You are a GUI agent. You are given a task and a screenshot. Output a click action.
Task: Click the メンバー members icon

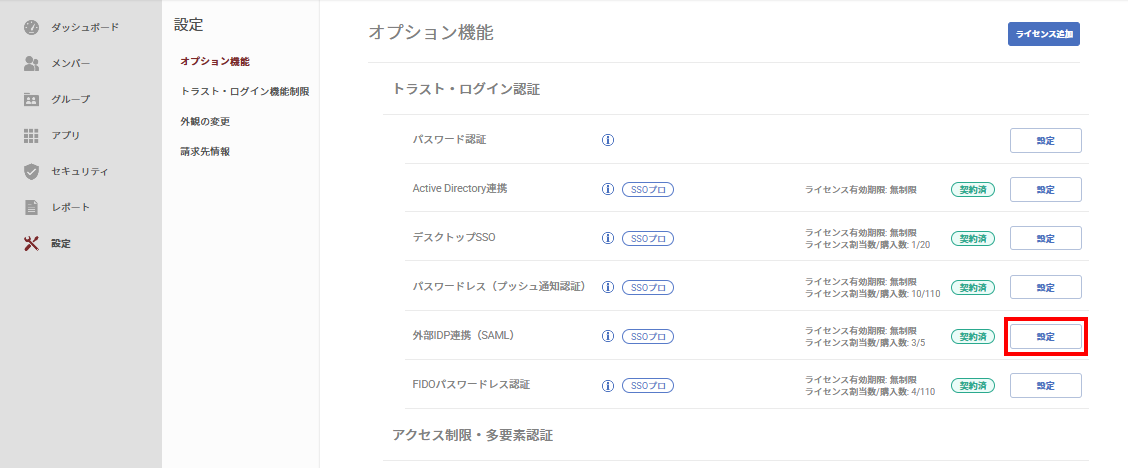31,63
